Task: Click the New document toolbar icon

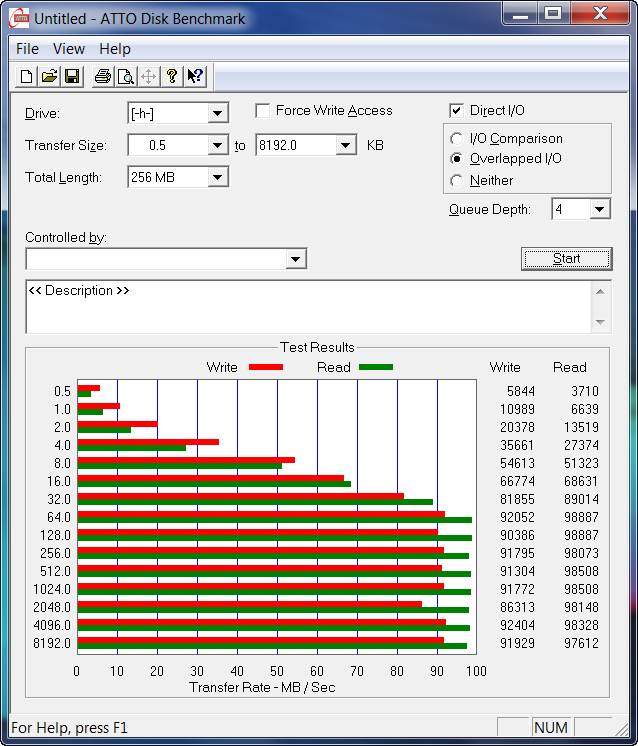Action: [x=27, y=77]
